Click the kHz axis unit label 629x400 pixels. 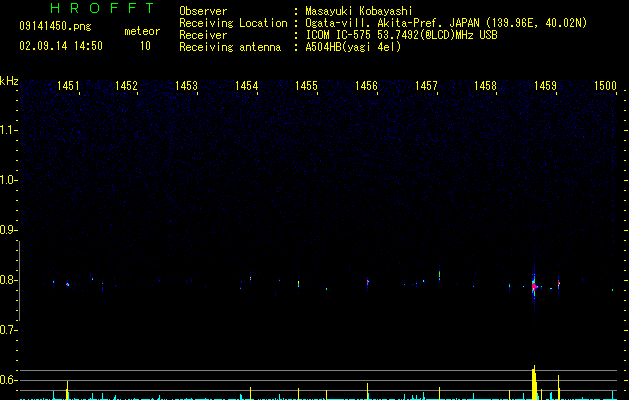click(9, 81)
